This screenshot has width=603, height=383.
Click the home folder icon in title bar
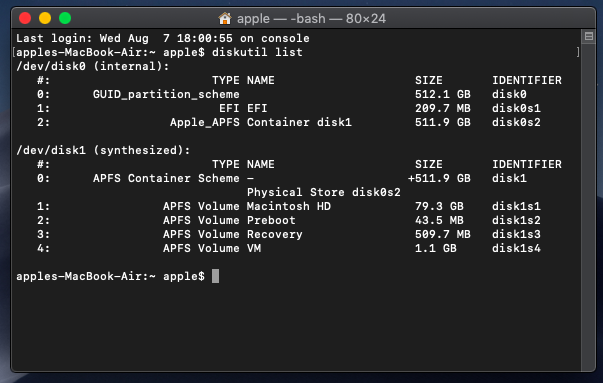tap(225, 18)
